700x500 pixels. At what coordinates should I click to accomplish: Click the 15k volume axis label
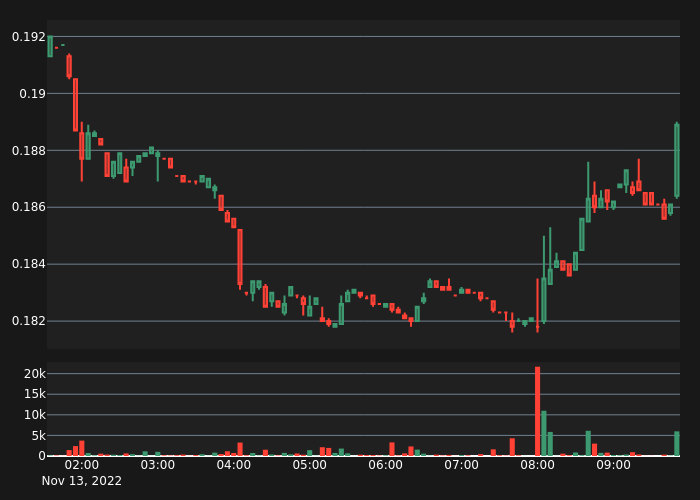[34, 394]
